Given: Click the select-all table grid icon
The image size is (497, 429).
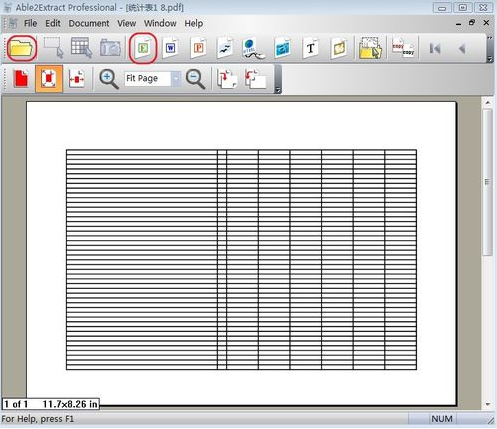Looking at the screenshot, I should pos(81,48).
